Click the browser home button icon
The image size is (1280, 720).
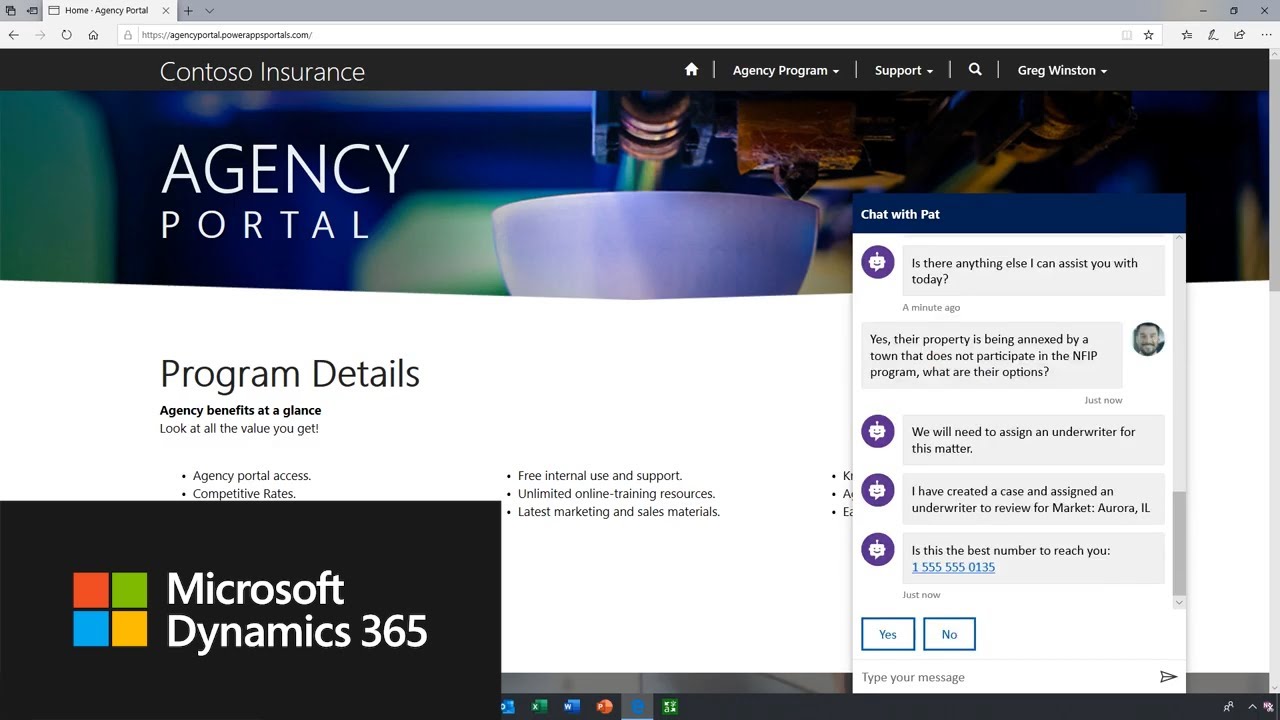pyautogui.click(x=93, y=35)
